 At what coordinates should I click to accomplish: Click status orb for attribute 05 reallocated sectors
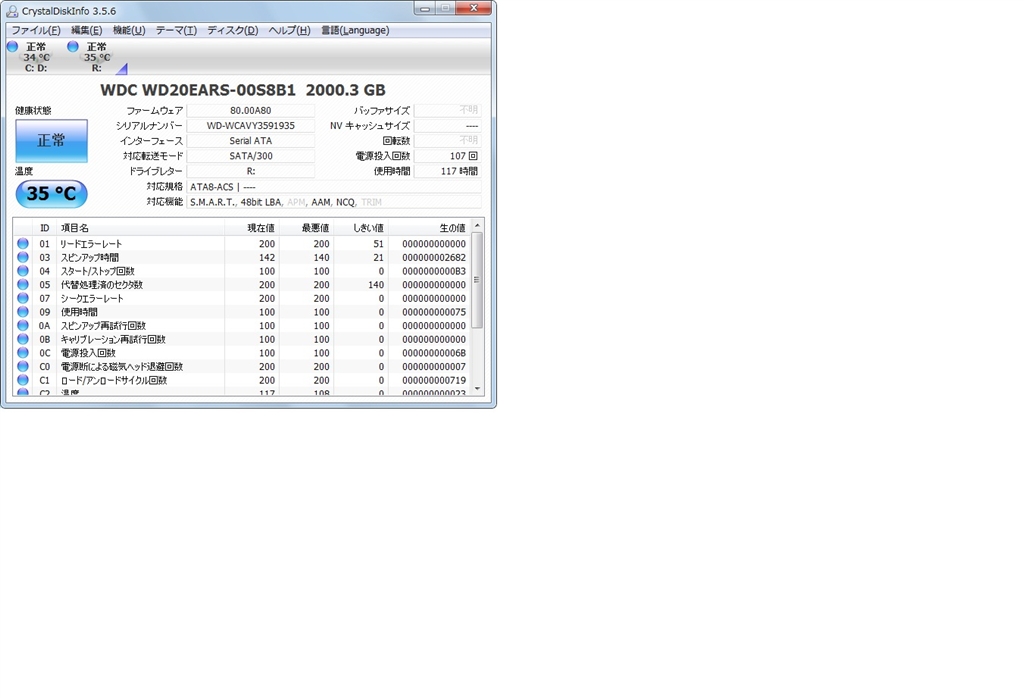click(23, 285)
